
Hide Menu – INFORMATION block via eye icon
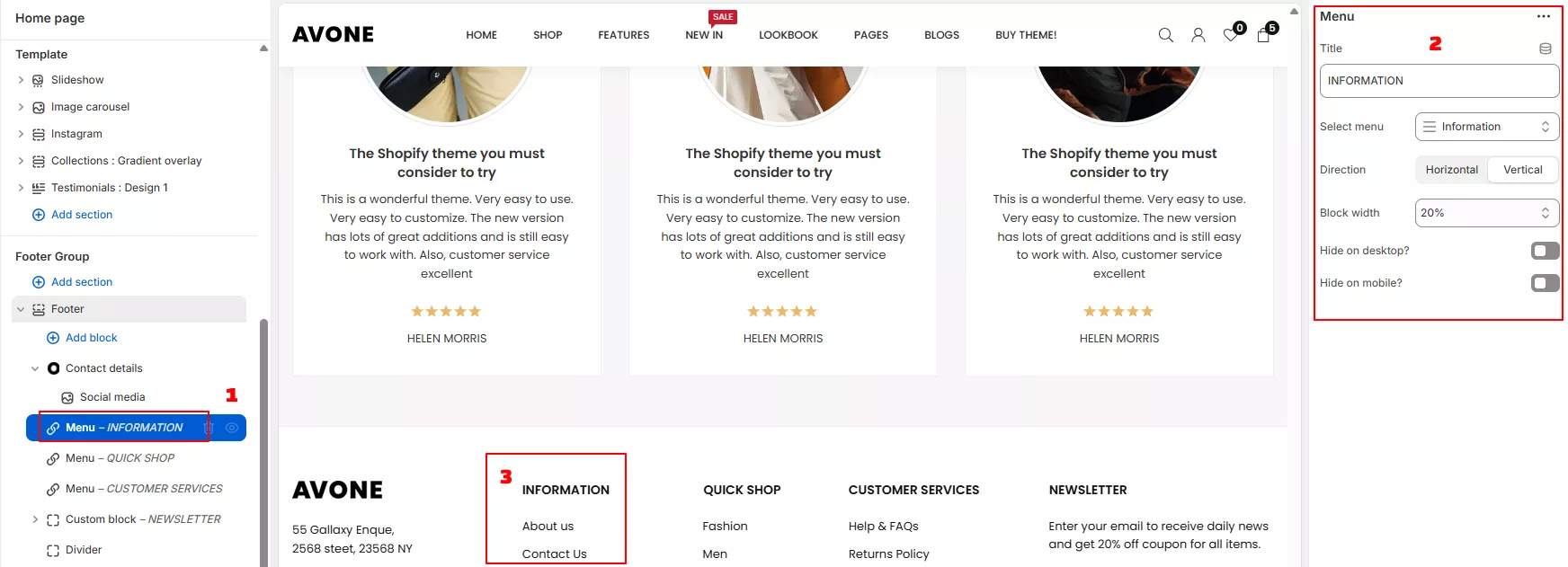[232, 428]
